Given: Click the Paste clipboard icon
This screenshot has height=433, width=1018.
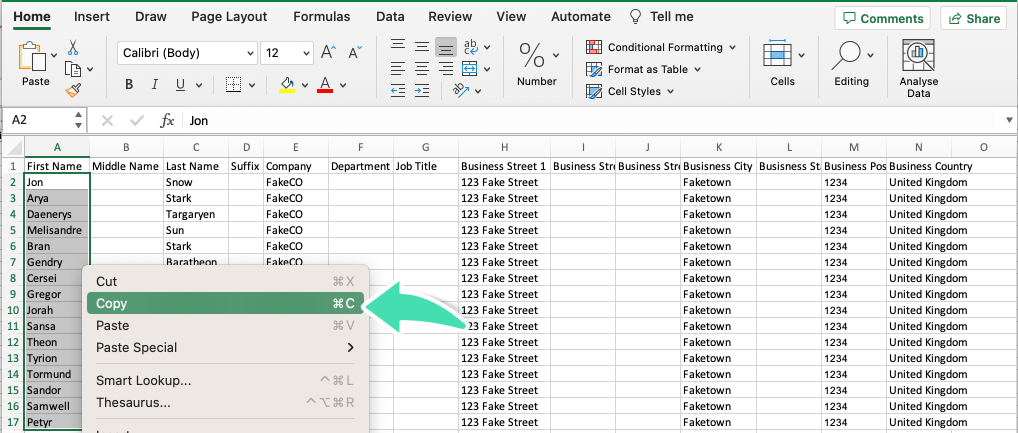Looking at the screenshot, I should coord(32,57).
